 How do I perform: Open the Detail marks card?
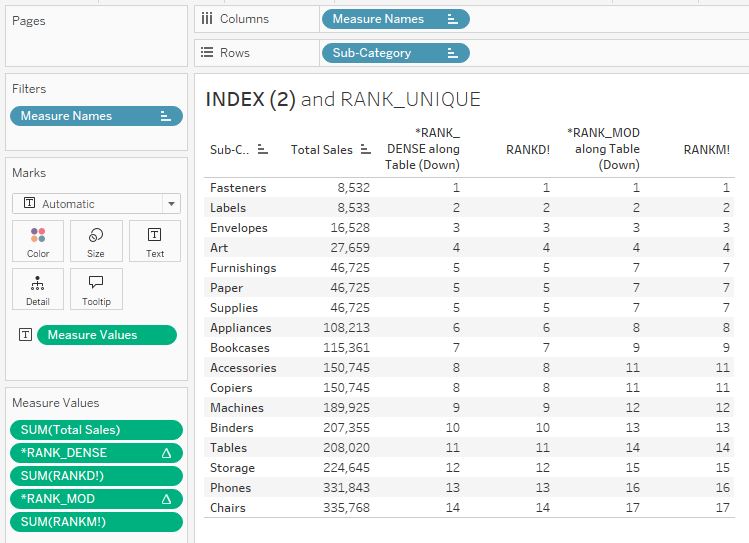tap(38, 289)
